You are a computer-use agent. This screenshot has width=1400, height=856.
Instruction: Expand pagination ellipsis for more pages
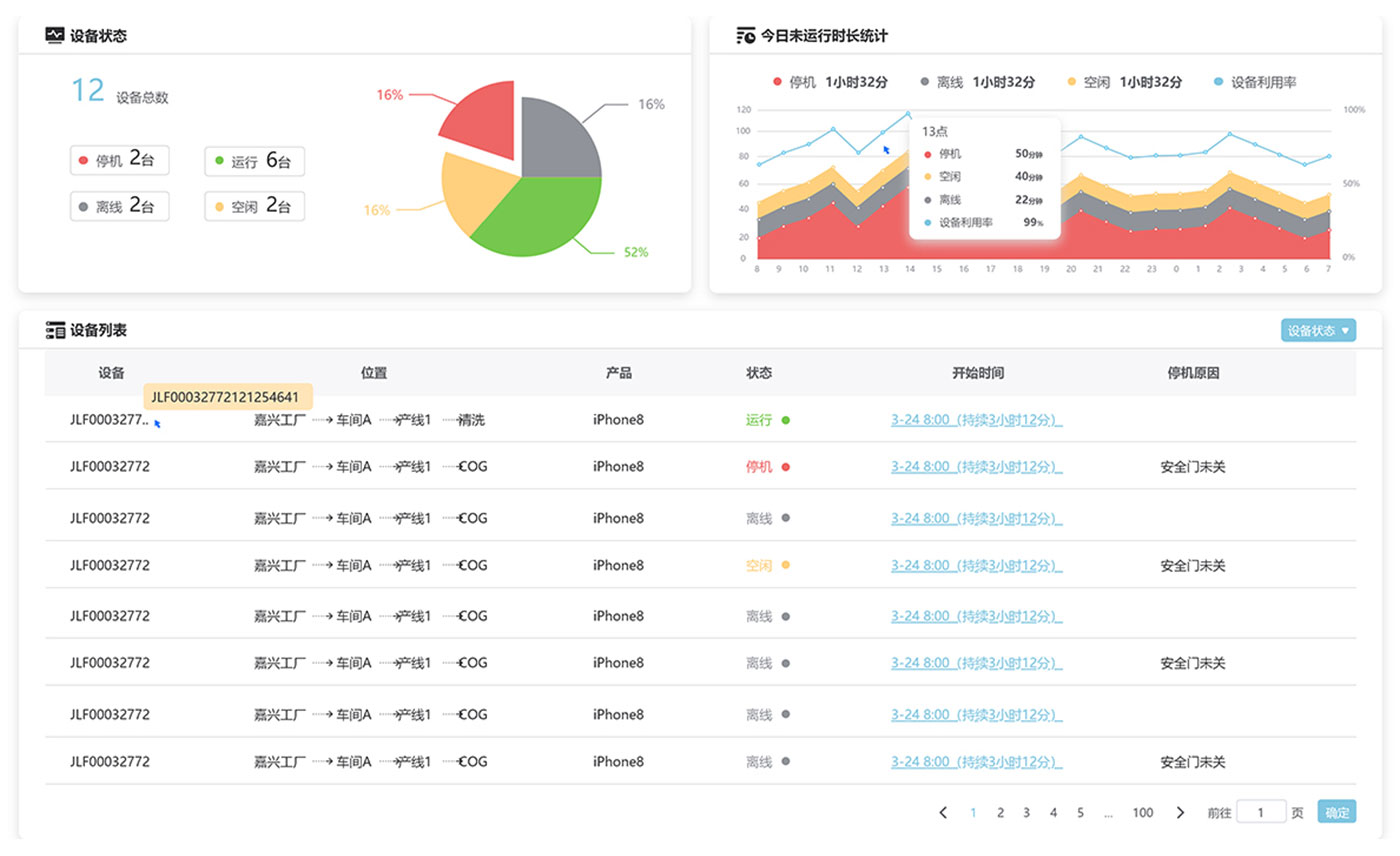coord(1108,814)
